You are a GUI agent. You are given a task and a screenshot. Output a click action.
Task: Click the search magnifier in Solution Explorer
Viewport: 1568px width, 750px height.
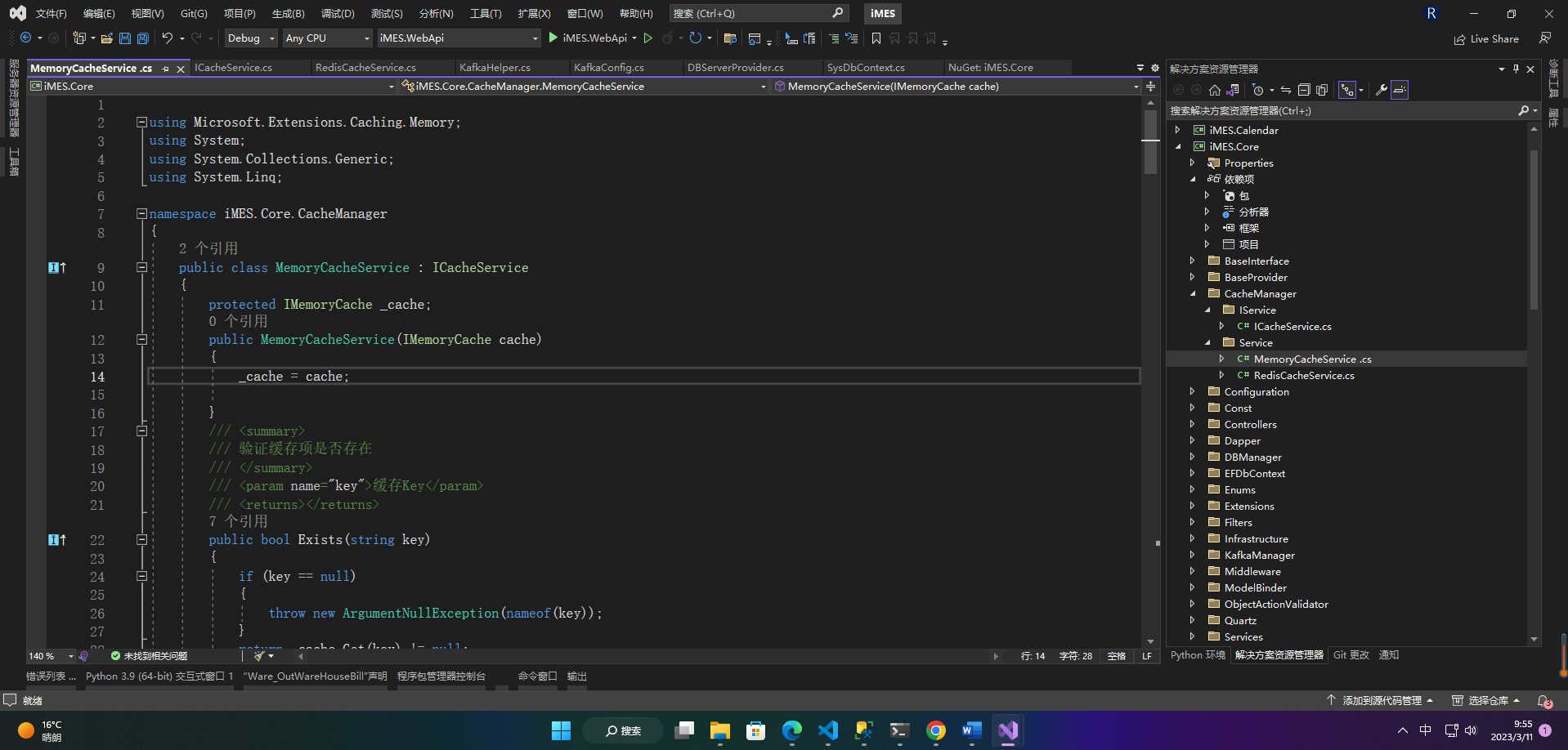[x=1524, y=110]
